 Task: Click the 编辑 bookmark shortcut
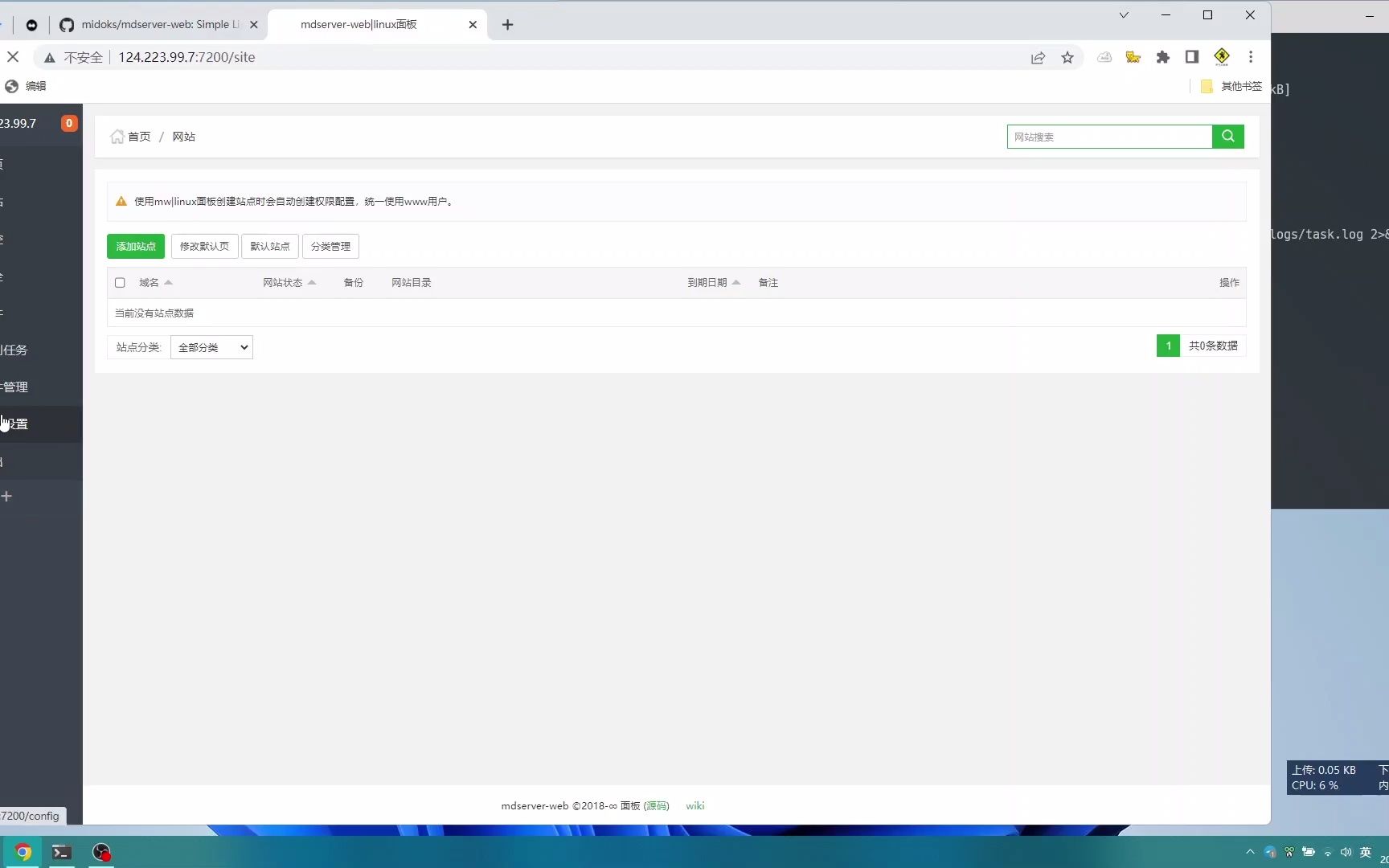26,86
